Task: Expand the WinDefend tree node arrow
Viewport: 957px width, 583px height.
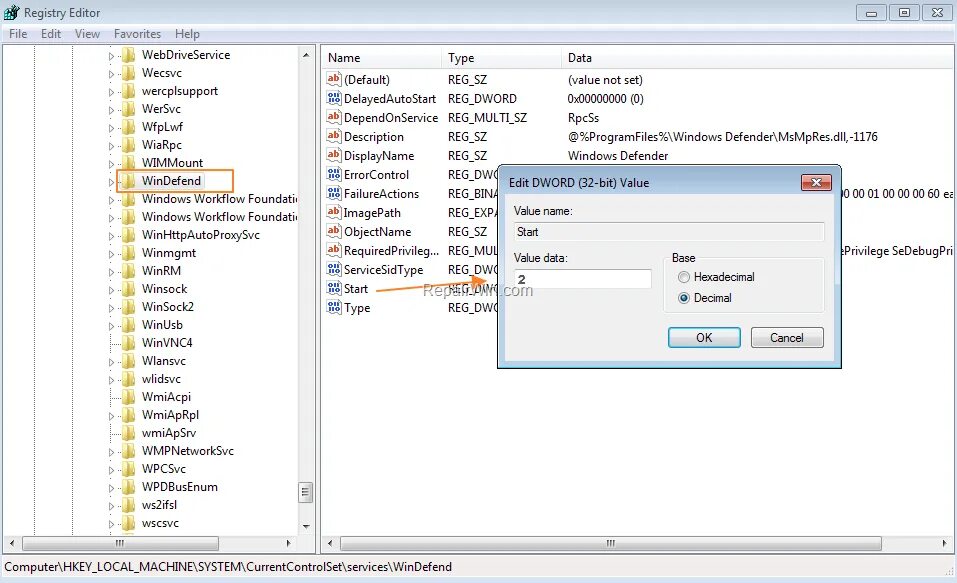Action: click(x=111, y=182)
